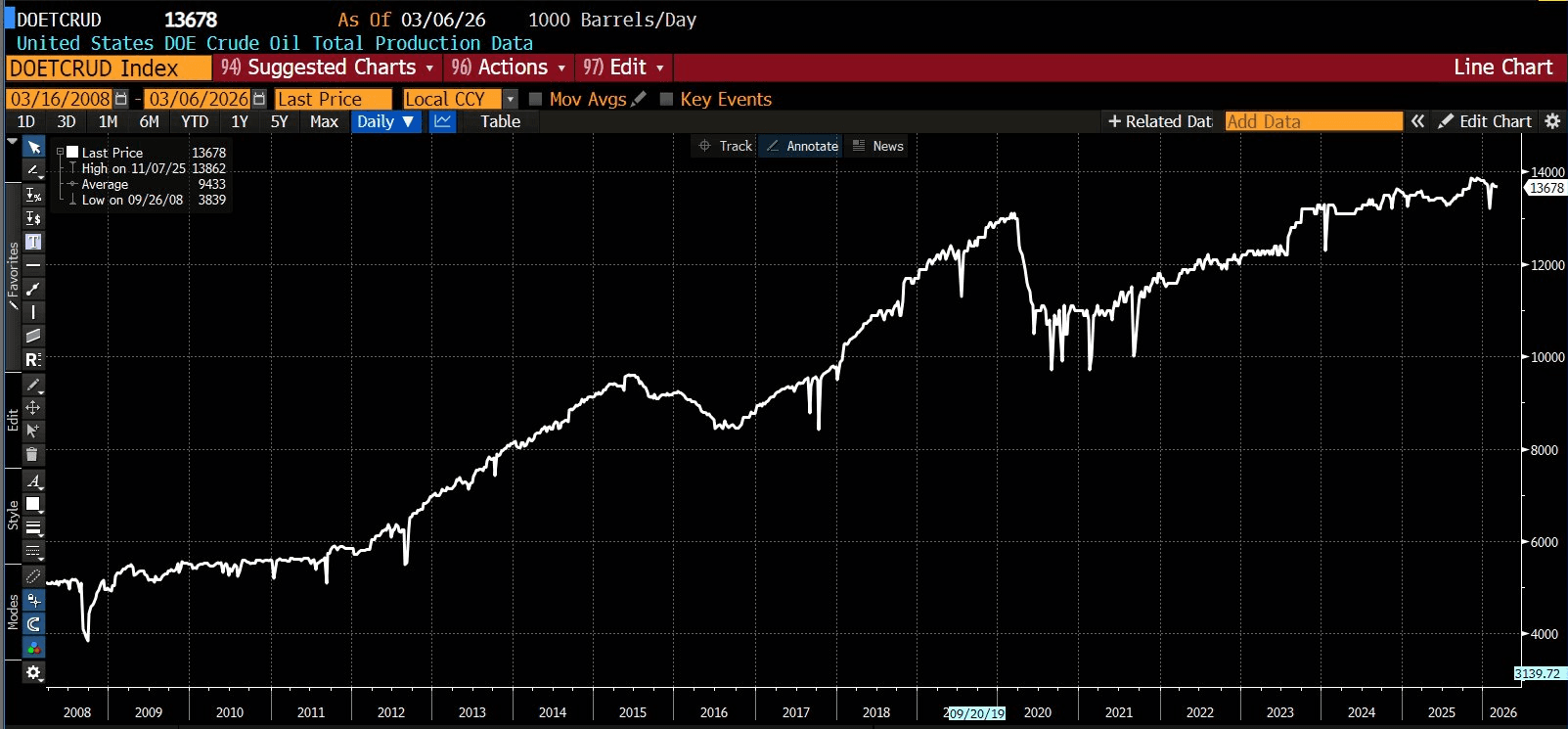Select the arrow pointer tool in sidebar
The image size is (1568, 729).
[33, 147]
